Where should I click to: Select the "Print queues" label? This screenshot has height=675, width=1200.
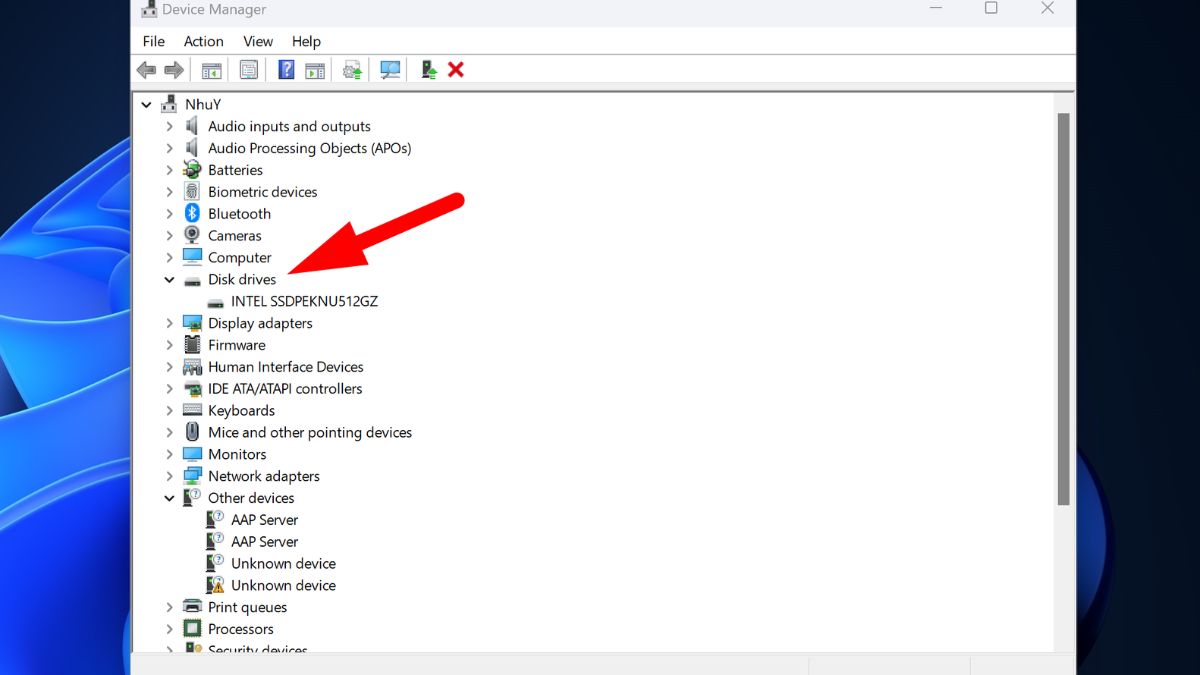(x=247, y=607)
